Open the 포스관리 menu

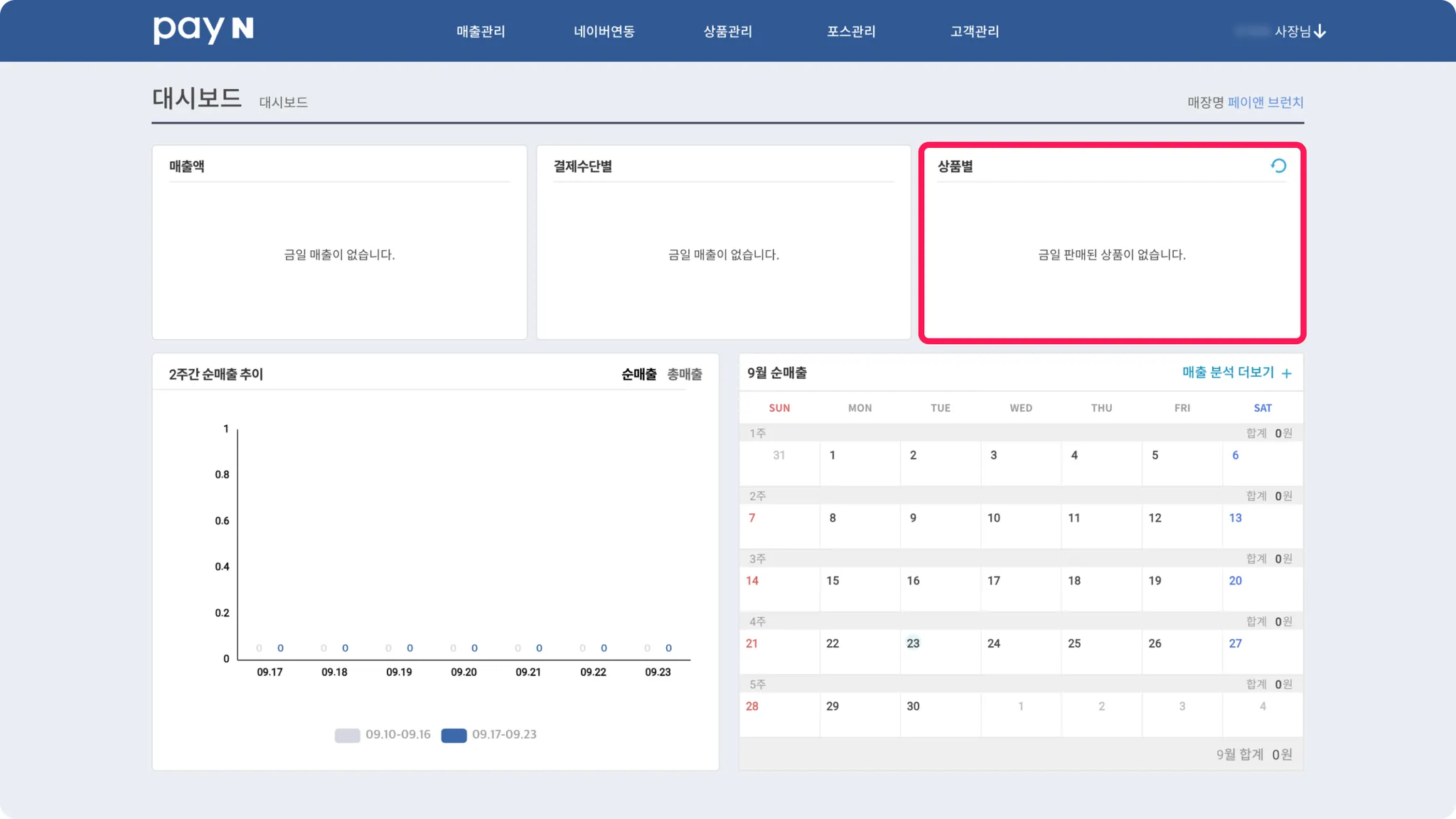851,31
